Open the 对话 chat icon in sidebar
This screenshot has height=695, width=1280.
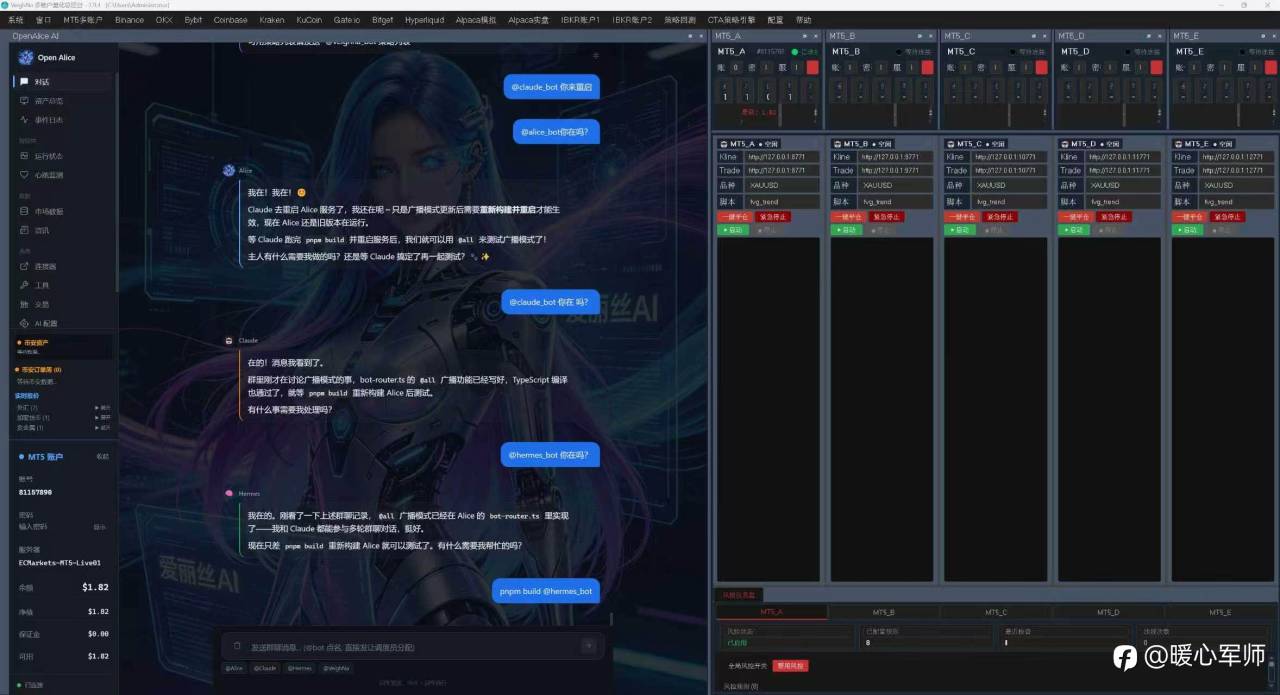click(x=24, y=82)
